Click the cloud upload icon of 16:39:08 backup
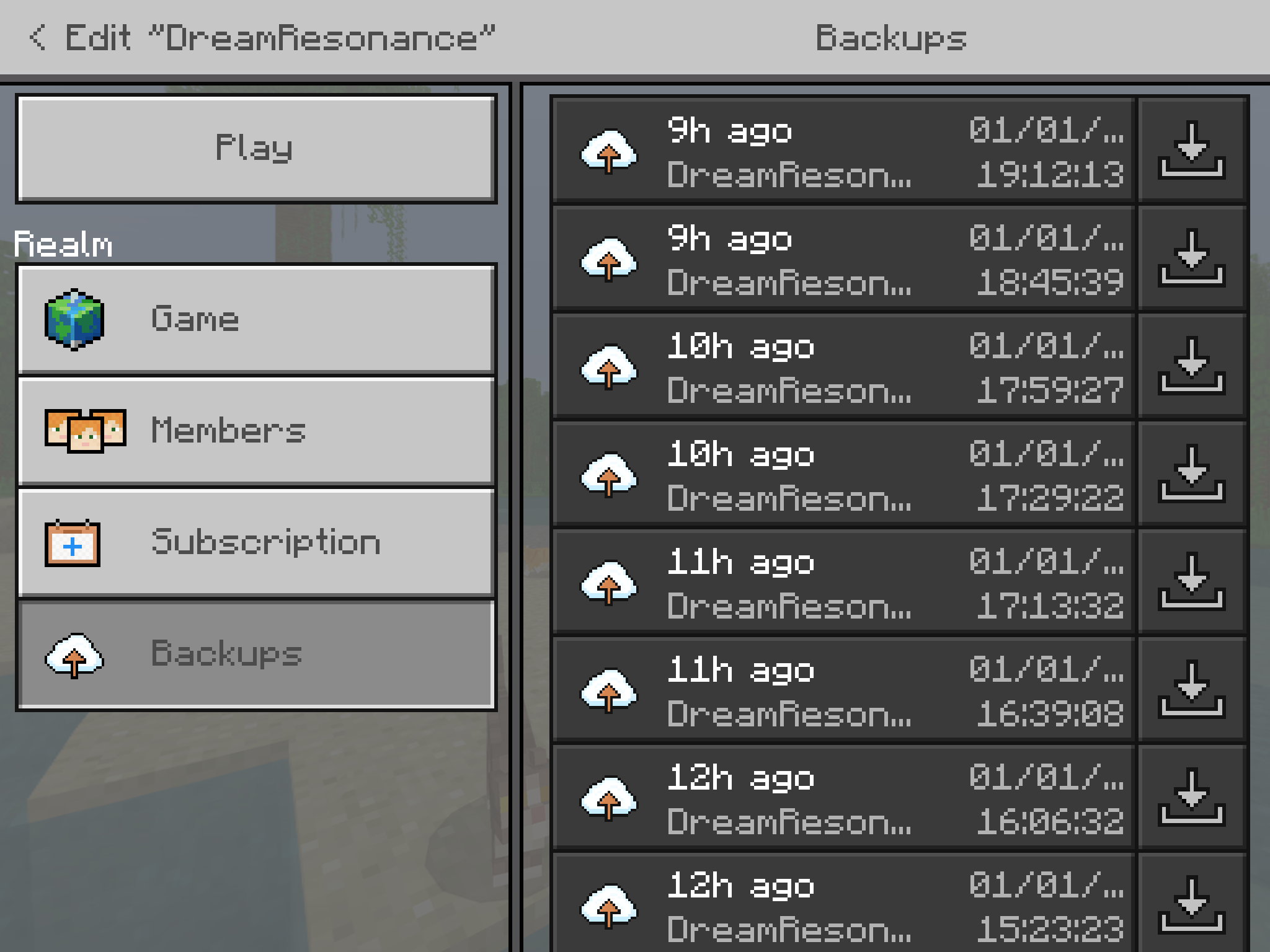The height and width of the screenshot is (952, 1270). tap(608, 690)
